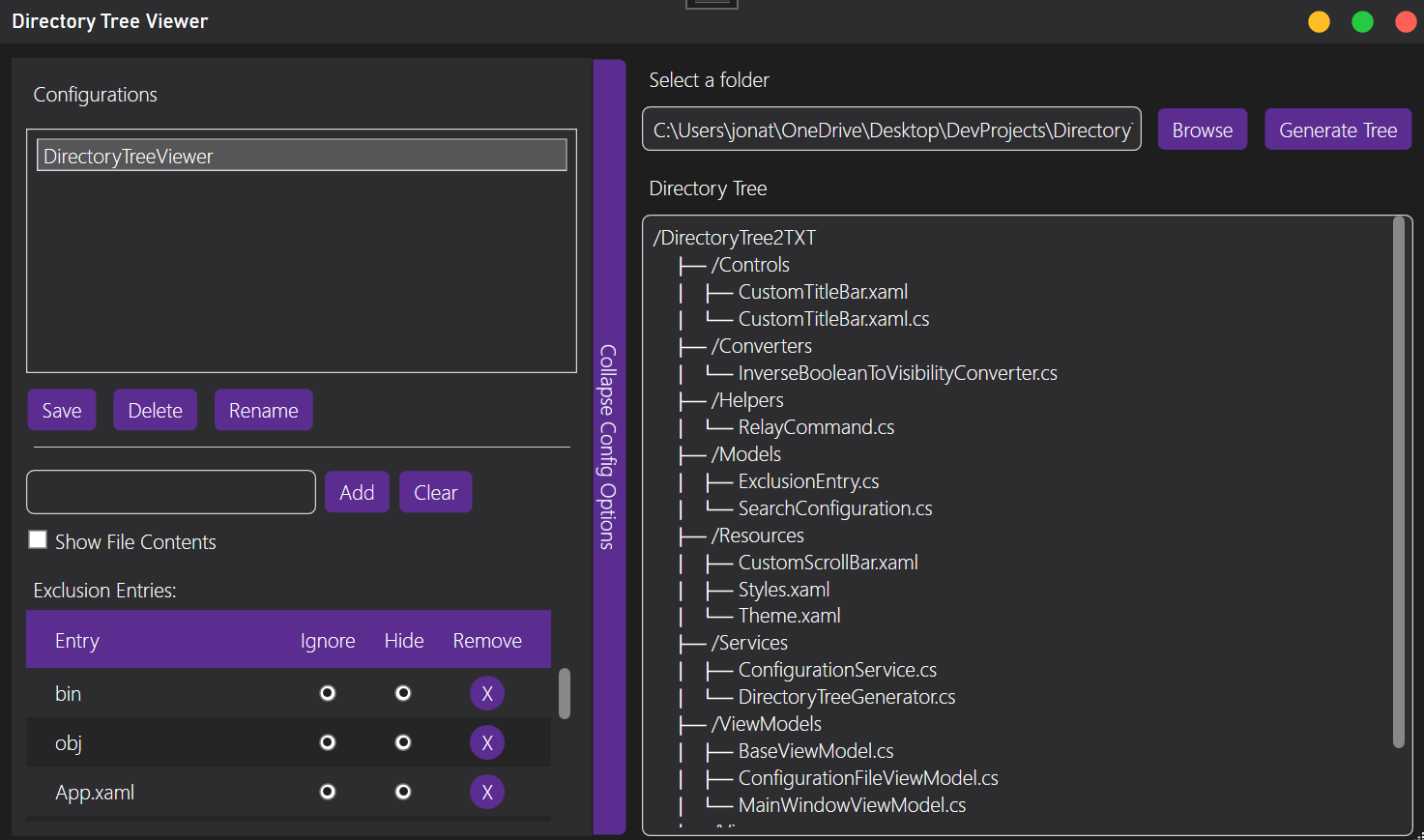Remove the bin exclusion entry
This screenshot has width=1424, height=840.
point(487,693)
